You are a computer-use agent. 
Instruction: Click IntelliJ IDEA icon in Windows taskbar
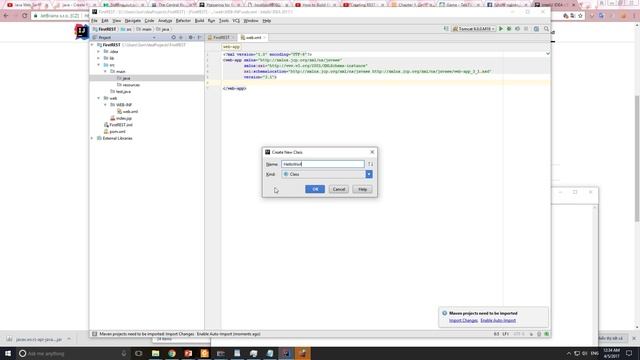[286, 353]
